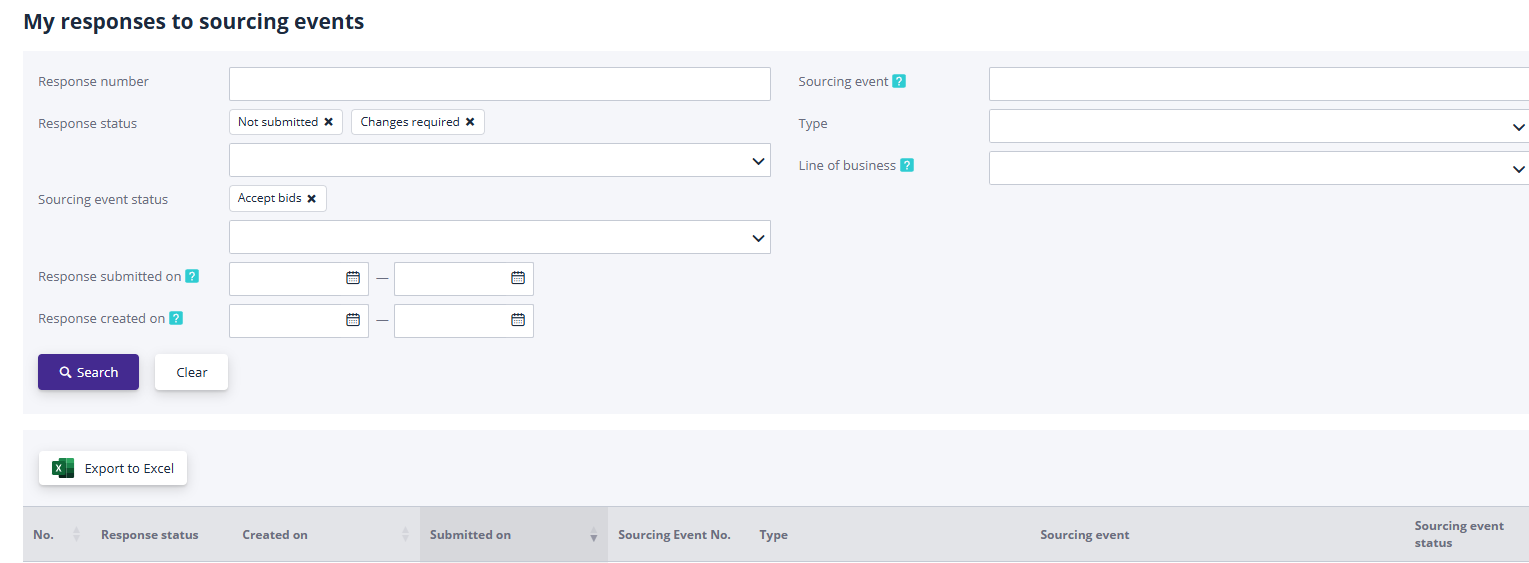Click the Clear button
The width and height of the screenshot is (1529, 563).
pyautogui.click(x=191, y=372)
